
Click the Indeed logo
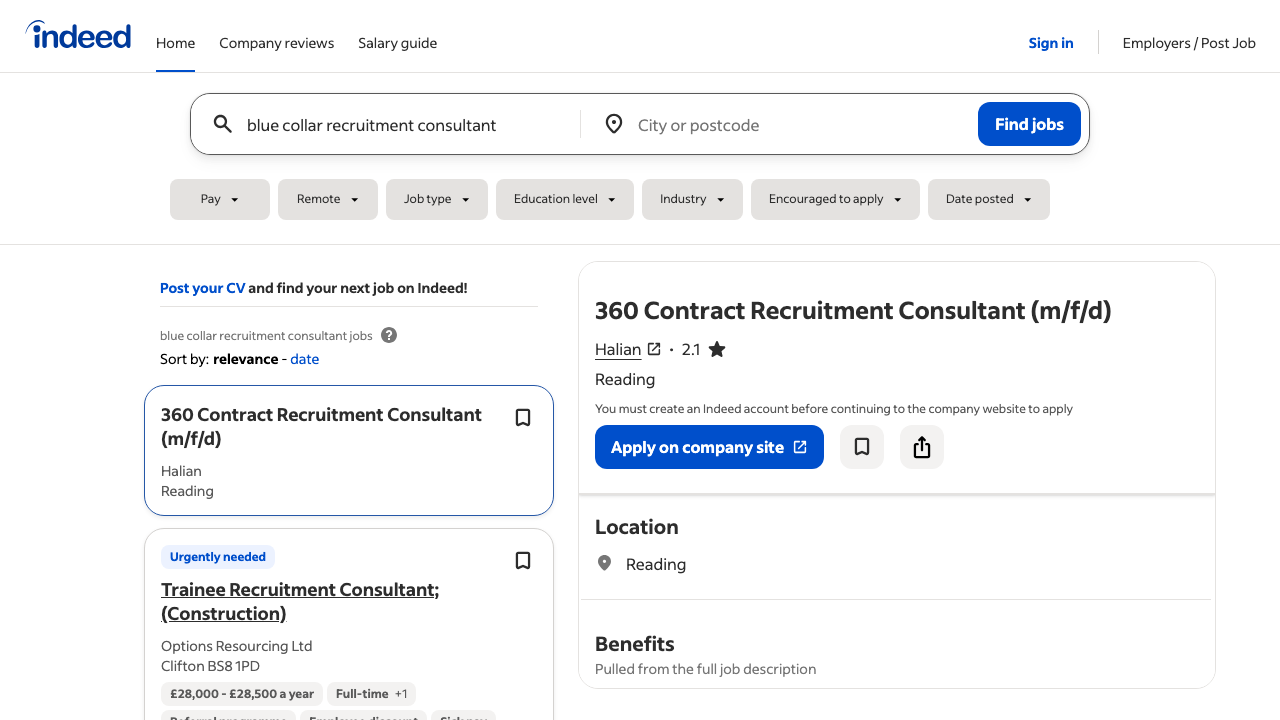(78, 34)
